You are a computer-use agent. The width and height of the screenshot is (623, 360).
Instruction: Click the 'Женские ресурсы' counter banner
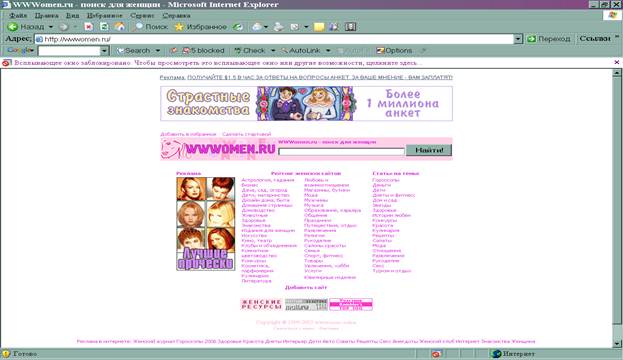(261, 304)
